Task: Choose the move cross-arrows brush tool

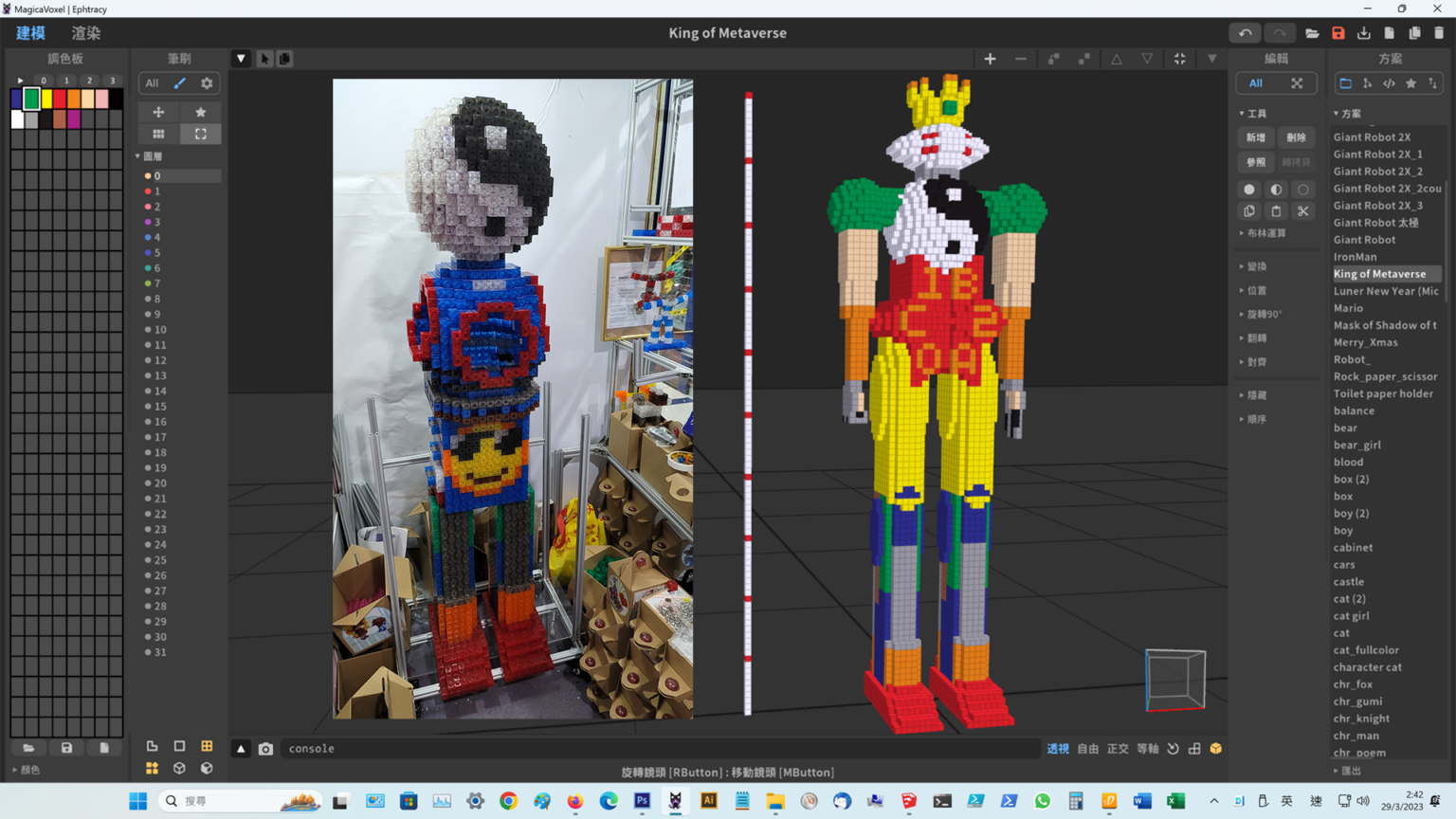Action: pyautogui.click(x=158, y=112)
